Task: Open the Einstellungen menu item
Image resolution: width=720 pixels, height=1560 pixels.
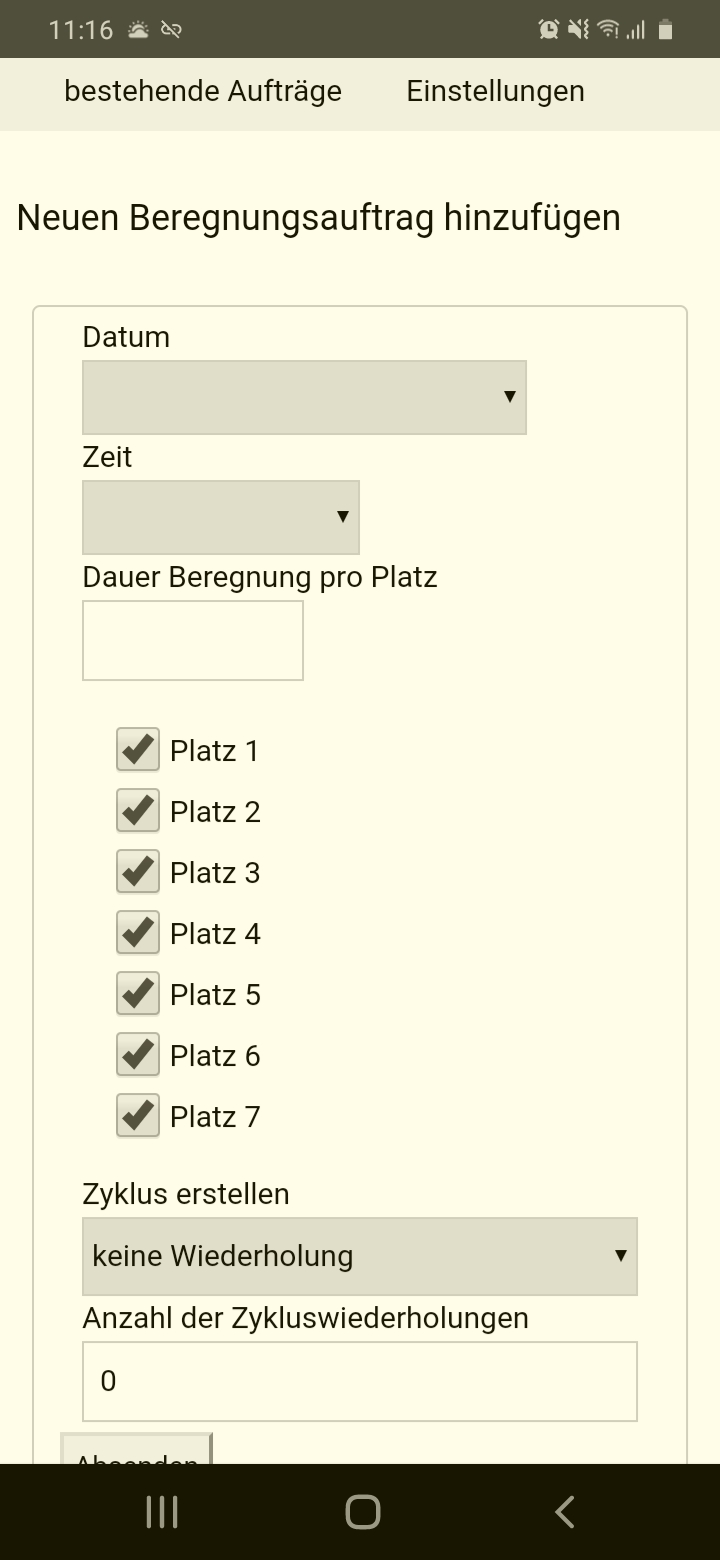Action: coord(495,91)
